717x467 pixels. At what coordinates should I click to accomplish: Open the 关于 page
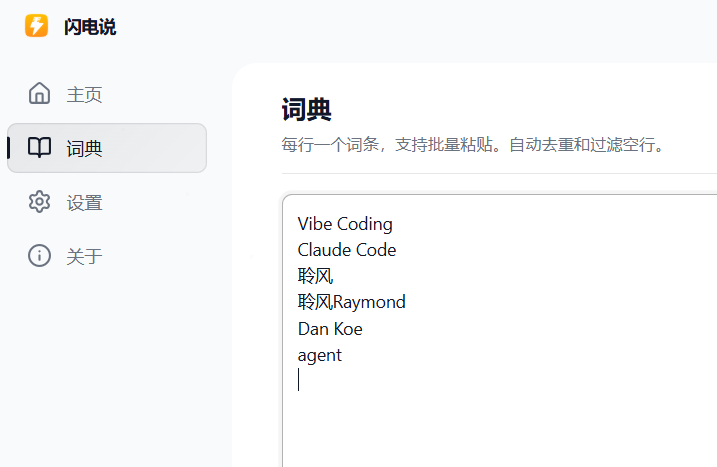[x=85, y=257]
